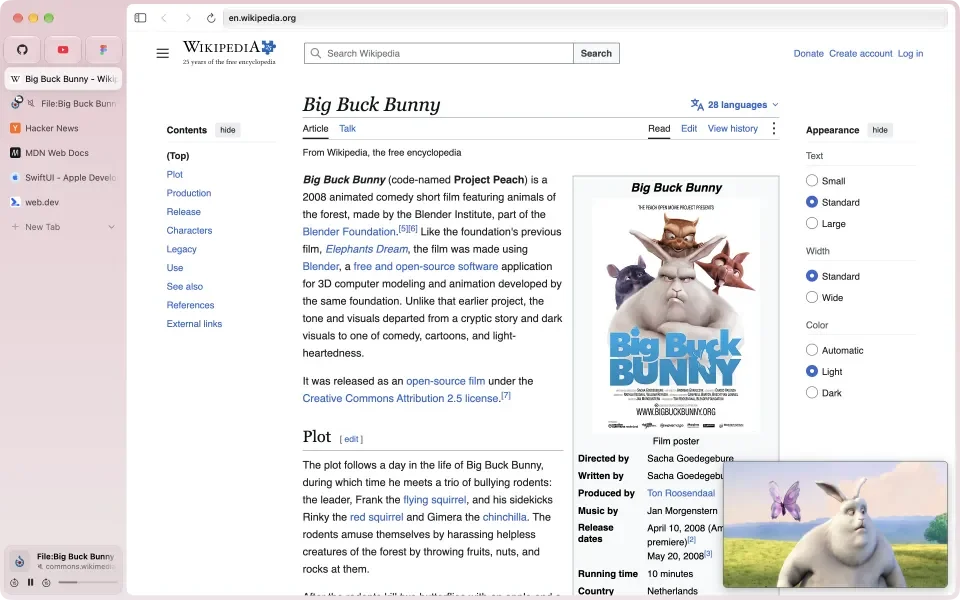Open the three-dot more options menu
This screenshot has height=600, width=960.
(x=774, y=128)
